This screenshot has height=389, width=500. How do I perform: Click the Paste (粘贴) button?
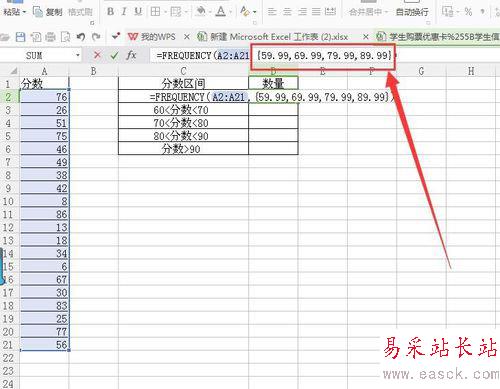click(x=12, y=12)
